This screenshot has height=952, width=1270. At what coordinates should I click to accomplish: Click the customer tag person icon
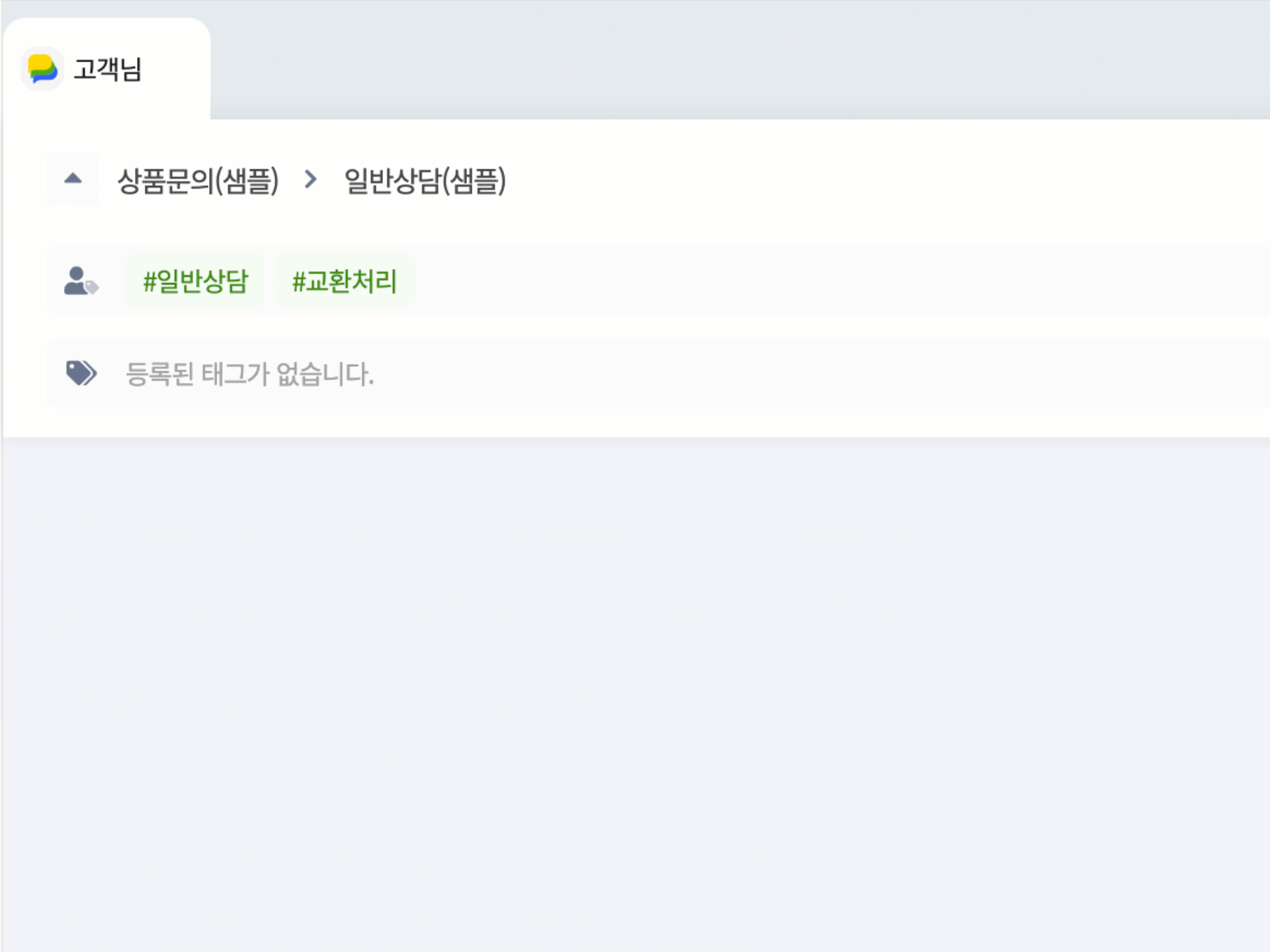point(81,280)
